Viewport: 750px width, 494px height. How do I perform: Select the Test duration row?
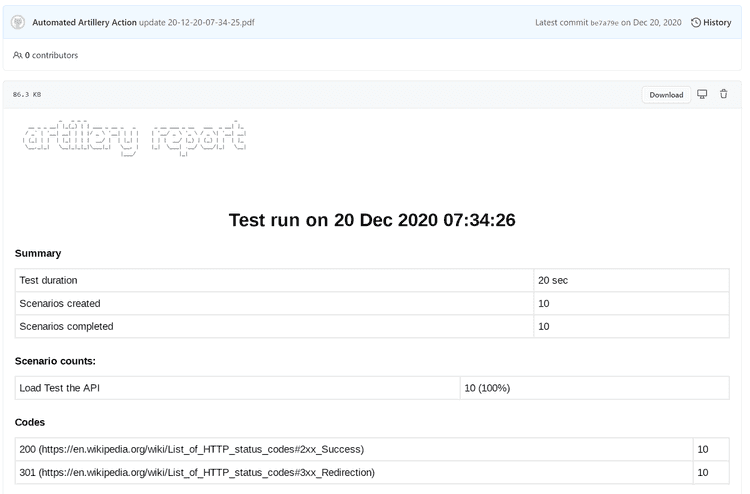pyautogui.click(x=372, y=280)
